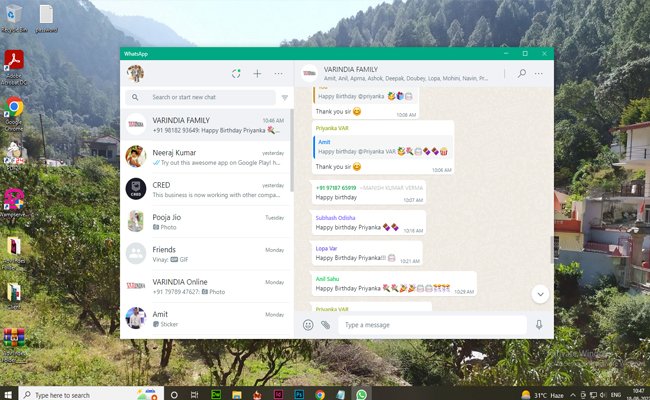
Task: Click the +91 97187 65919 sender name
Action: (336, 187)
